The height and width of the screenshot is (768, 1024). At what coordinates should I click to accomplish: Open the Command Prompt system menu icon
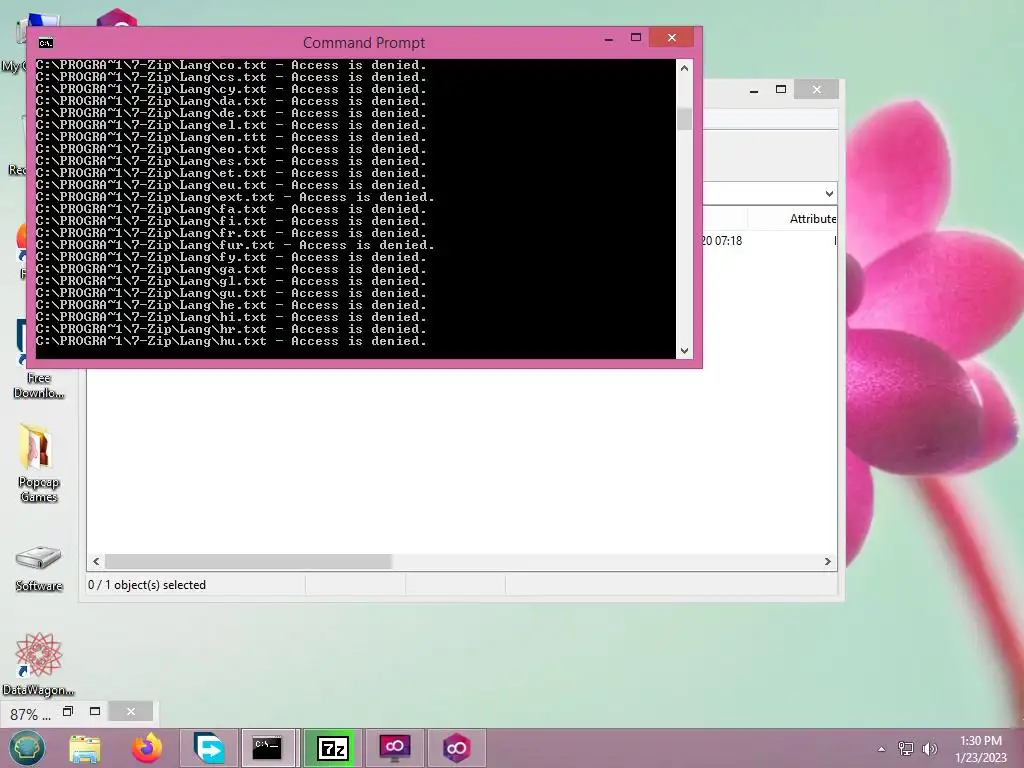[46, 43]
